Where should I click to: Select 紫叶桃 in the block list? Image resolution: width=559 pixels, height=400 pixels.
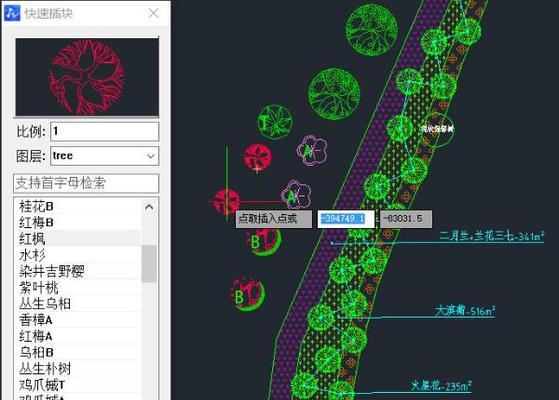point(78,287)
